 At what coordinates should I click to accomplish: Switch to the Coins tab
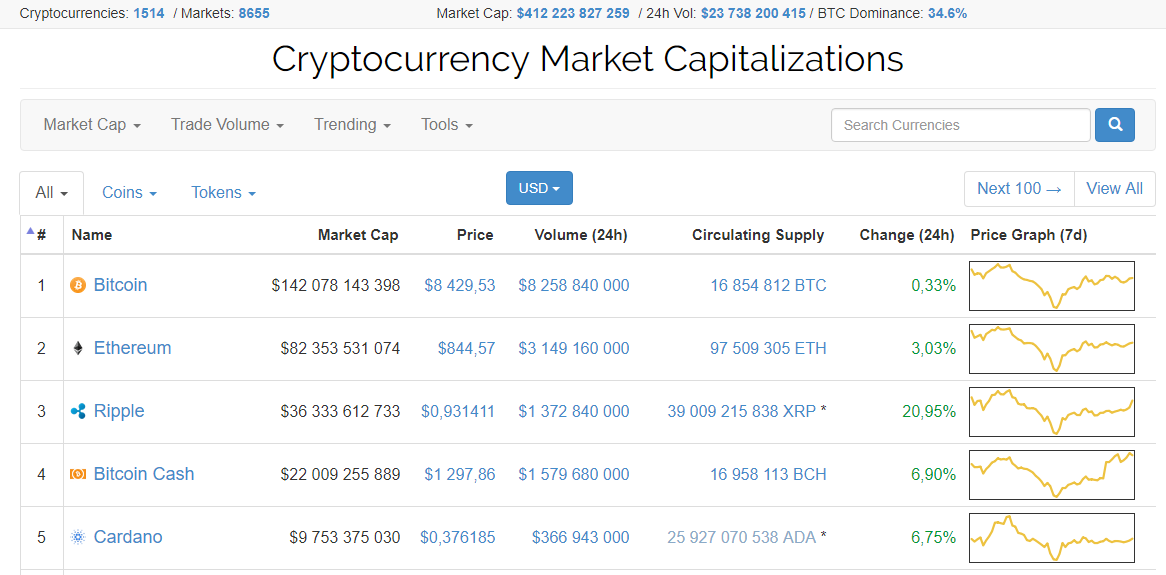[129, 193]
